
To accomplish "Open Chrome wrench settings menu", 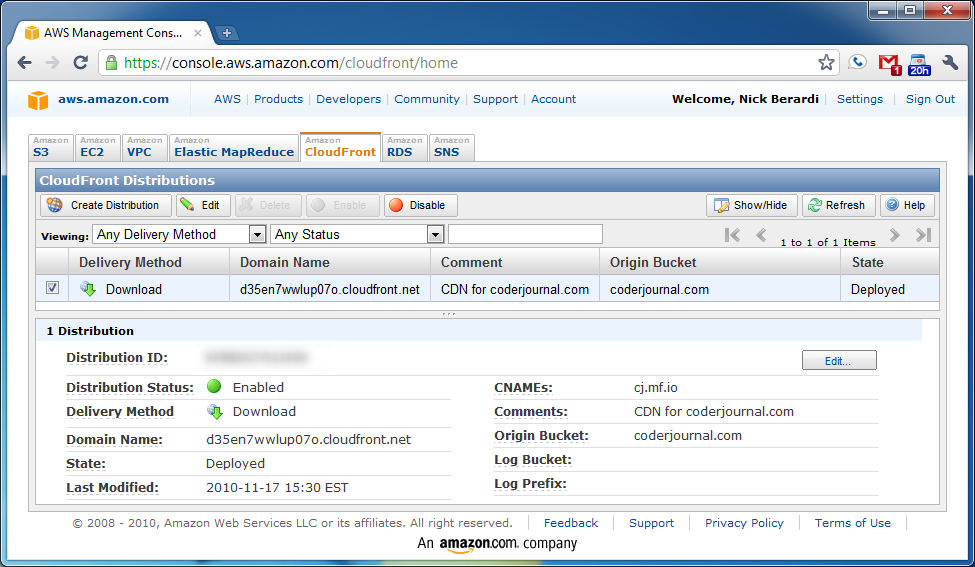I will click(x=950, y=63).
